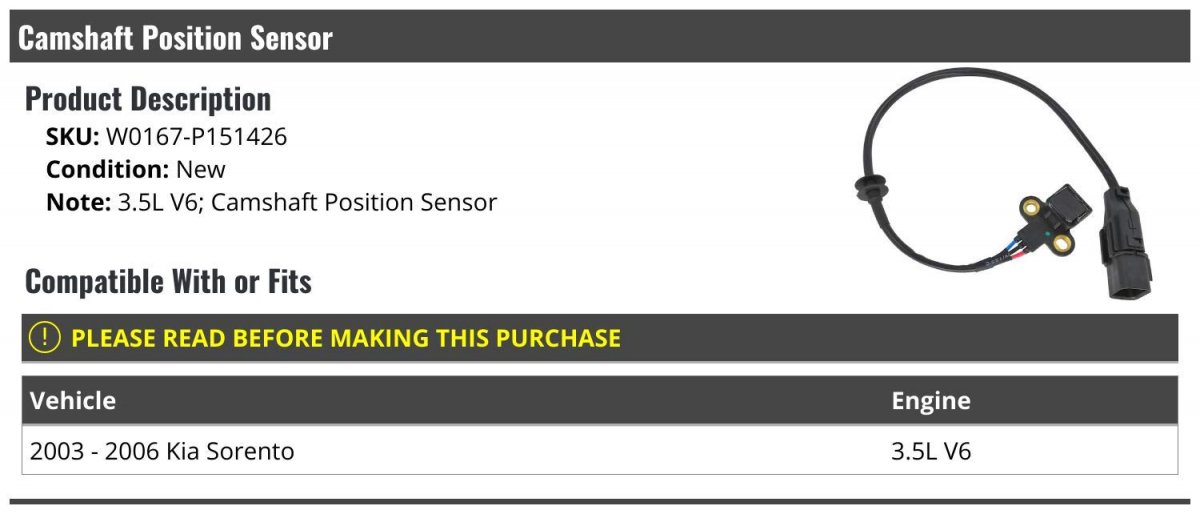
Task: Click the bold "SKU:" label
Action: (x=72, y=137)
